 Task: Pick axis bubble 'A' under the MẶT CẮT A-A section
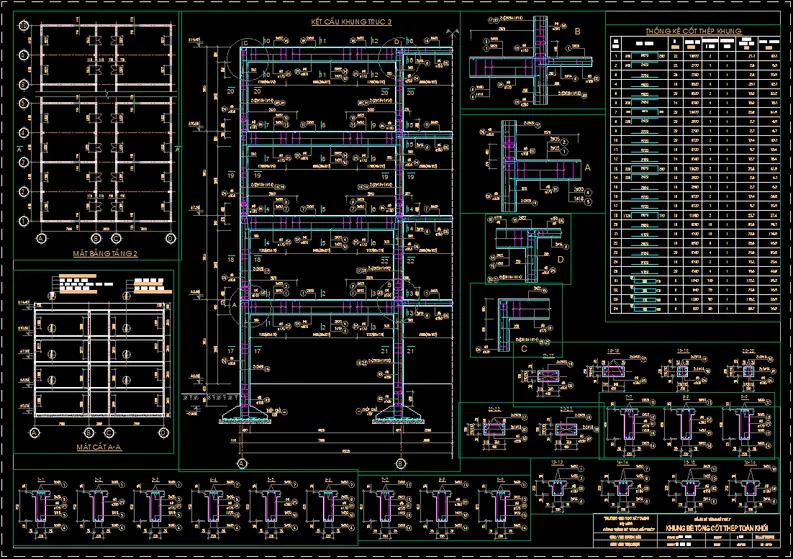point(34,433)
